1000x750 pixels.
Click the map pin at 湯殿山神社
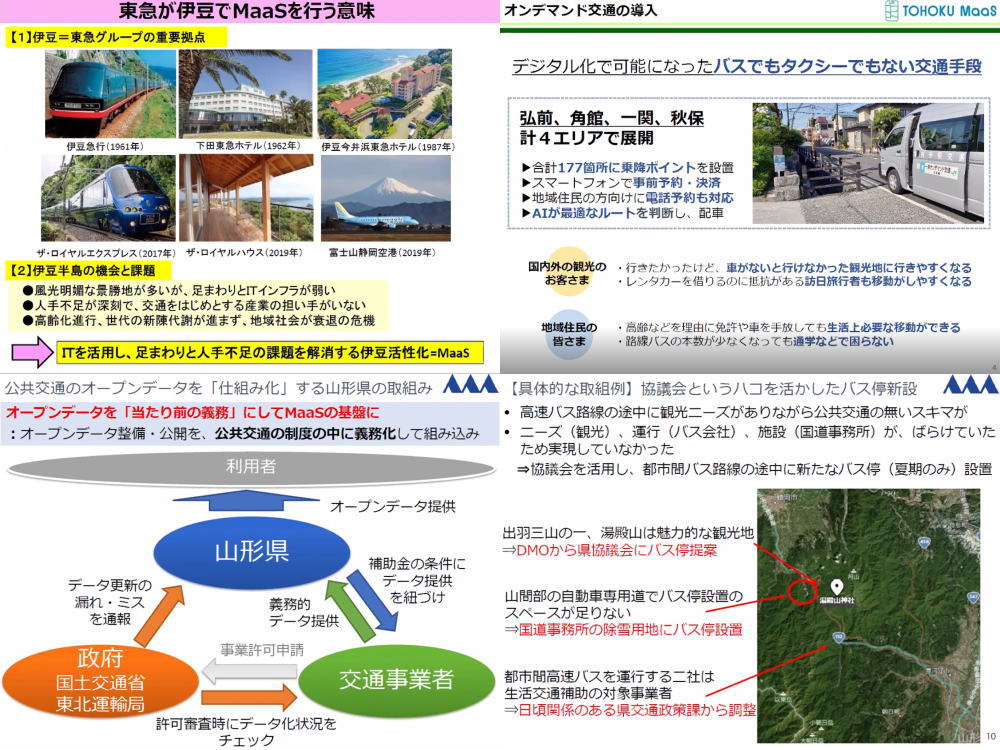tap(836, 586)
